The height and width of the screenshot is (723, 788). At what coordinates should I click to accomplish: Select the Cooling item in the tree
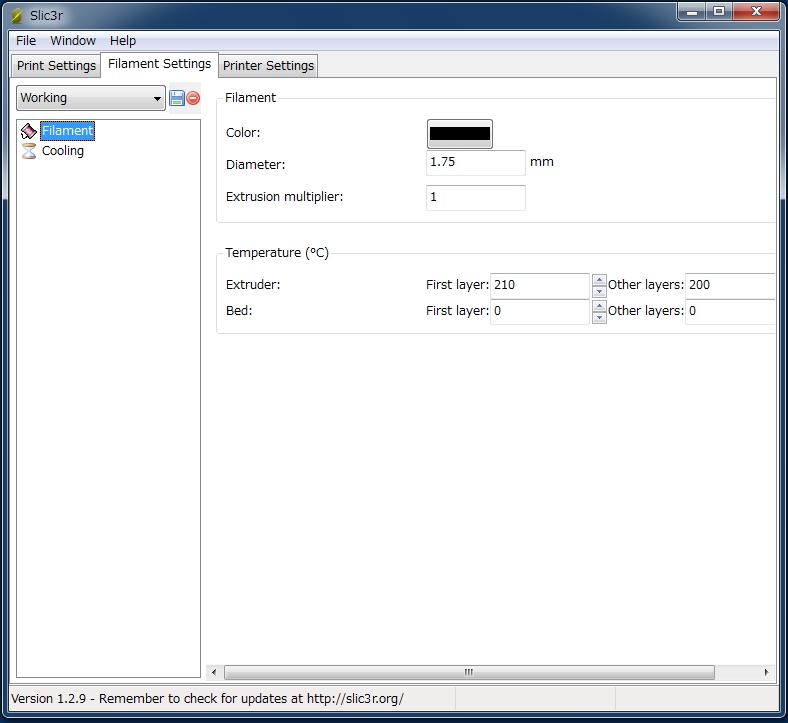pos(63,151)
